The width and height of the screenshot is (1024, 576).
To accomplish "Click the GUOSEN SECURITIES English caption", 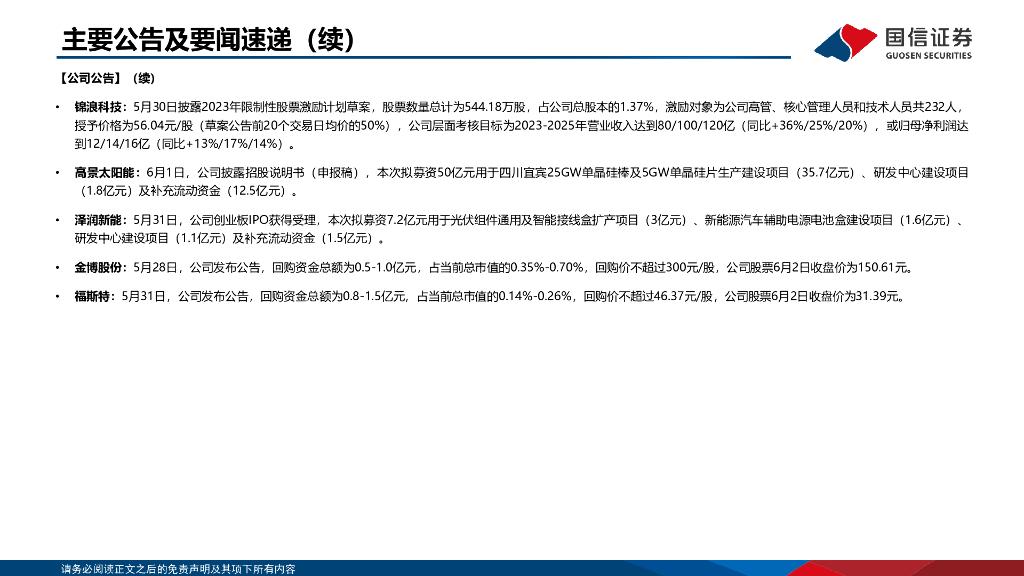I will point(929,56).
